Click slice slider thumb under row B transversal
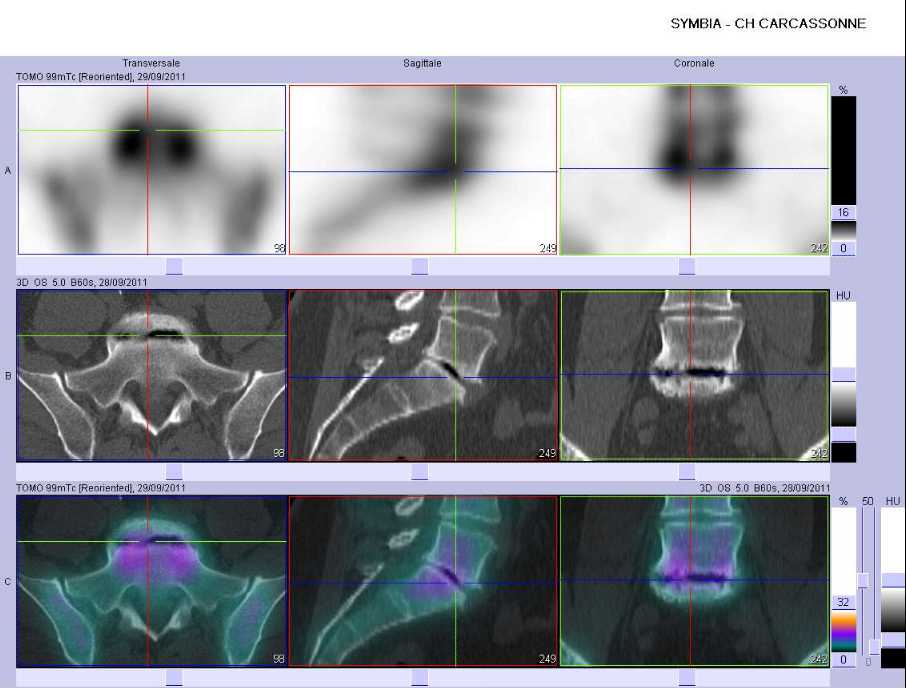This screenshot has width=906, height=688. click(174, 472)
